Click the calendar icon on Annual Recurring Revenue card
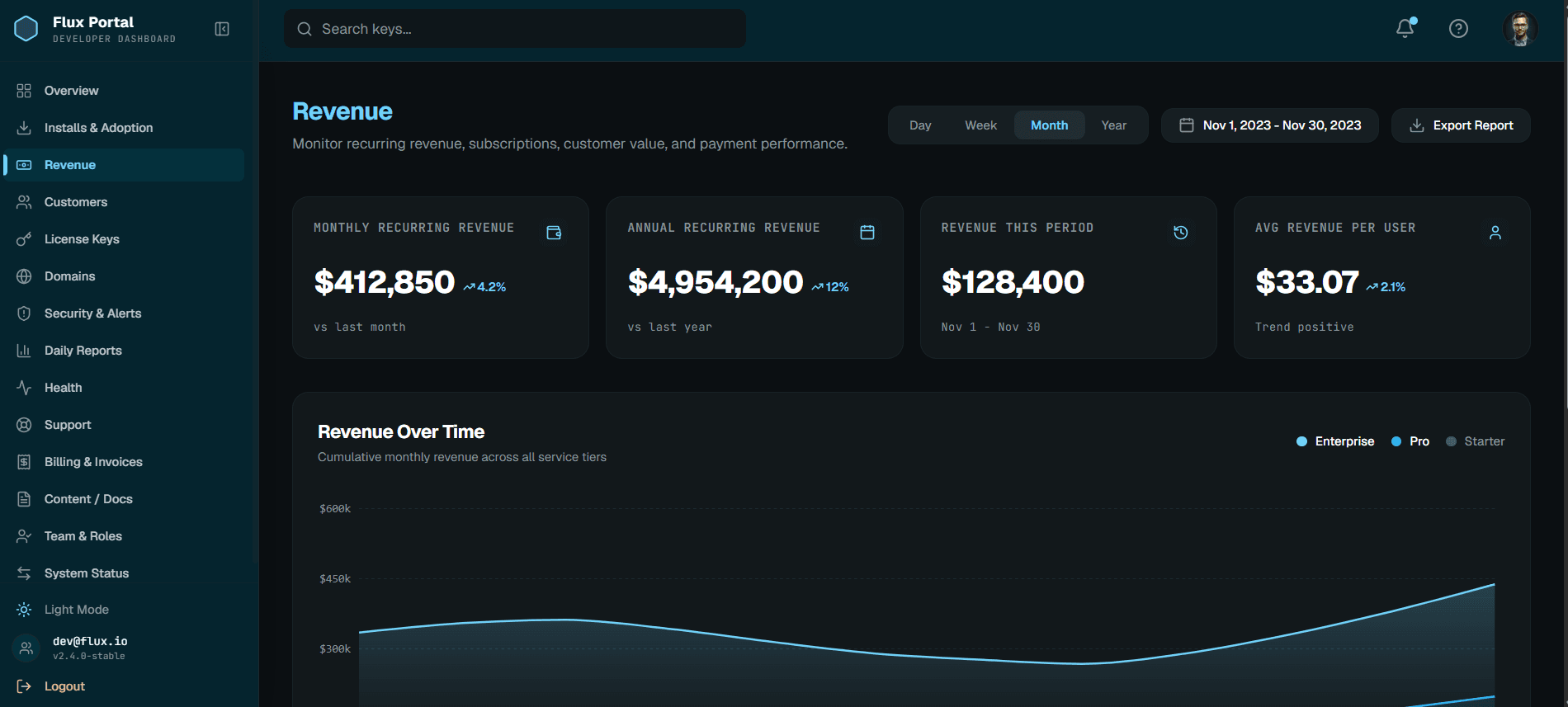The image size is (1568, 707). pyautogui.click(x=867, y=233)
